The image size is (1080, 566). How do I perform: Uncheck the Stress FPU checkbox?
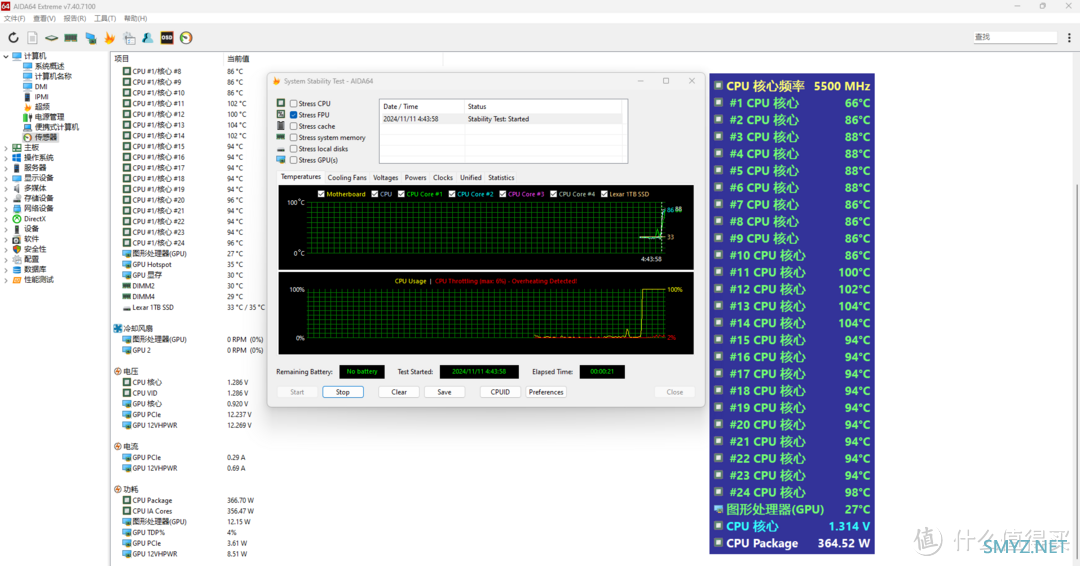(293, 115)
